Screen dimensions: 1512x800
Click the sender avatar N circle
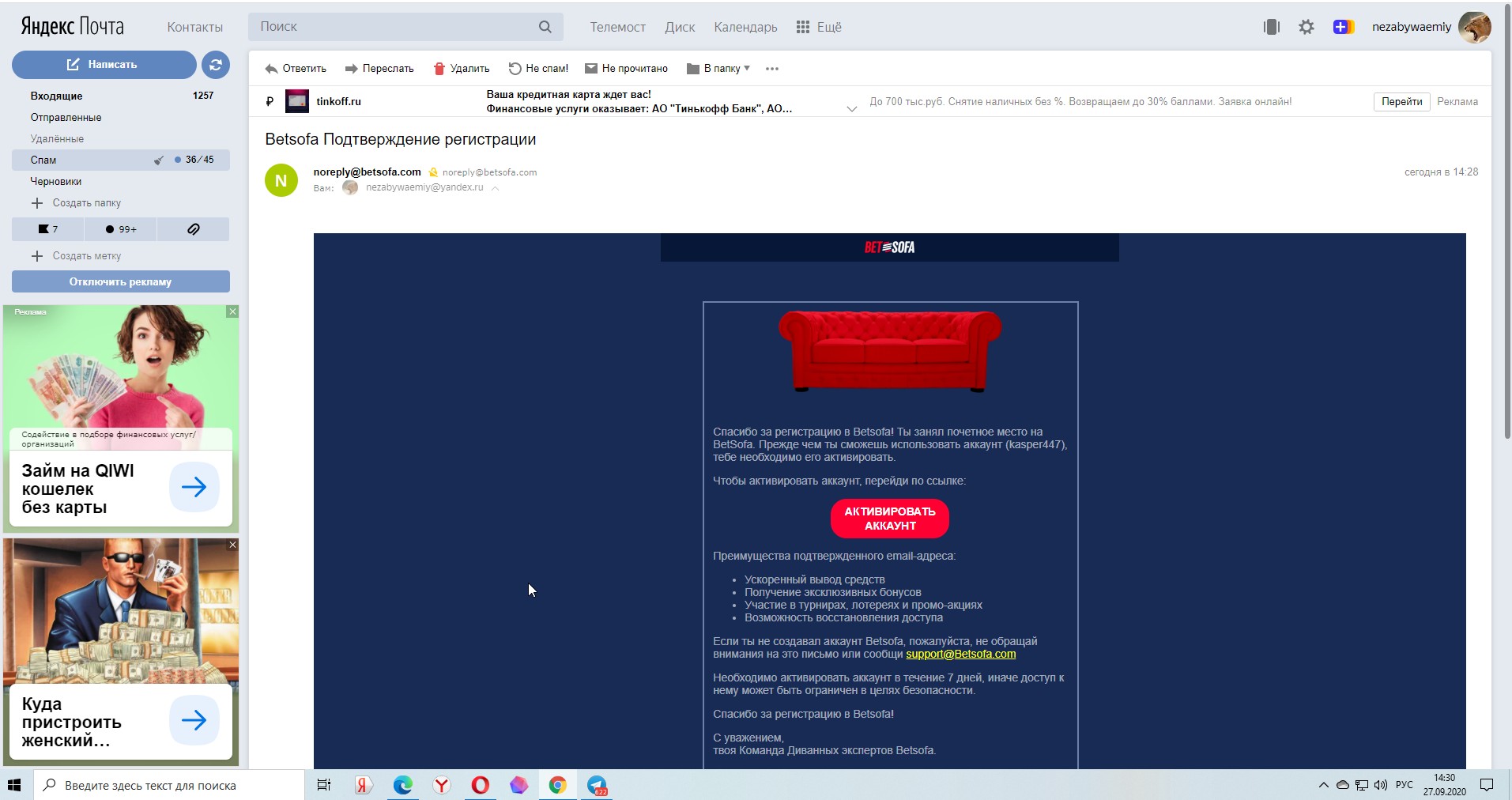(281, 180)
